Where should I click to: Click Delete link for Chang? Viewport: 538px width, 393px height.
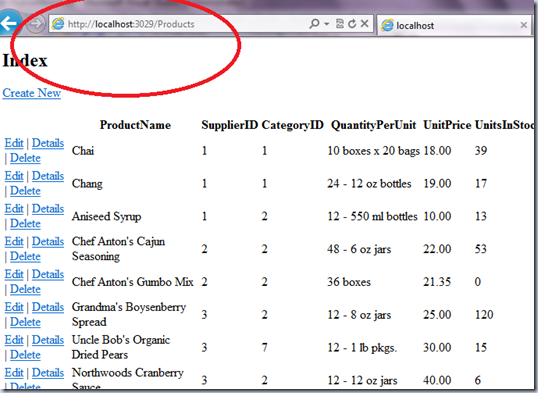tap(25, 191)
